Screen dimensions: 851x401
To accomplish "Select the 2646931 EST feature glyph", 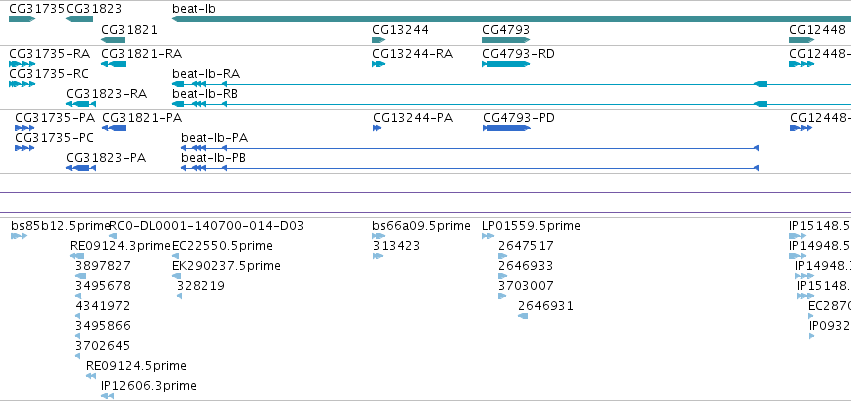I will click(x=523, y=316).
